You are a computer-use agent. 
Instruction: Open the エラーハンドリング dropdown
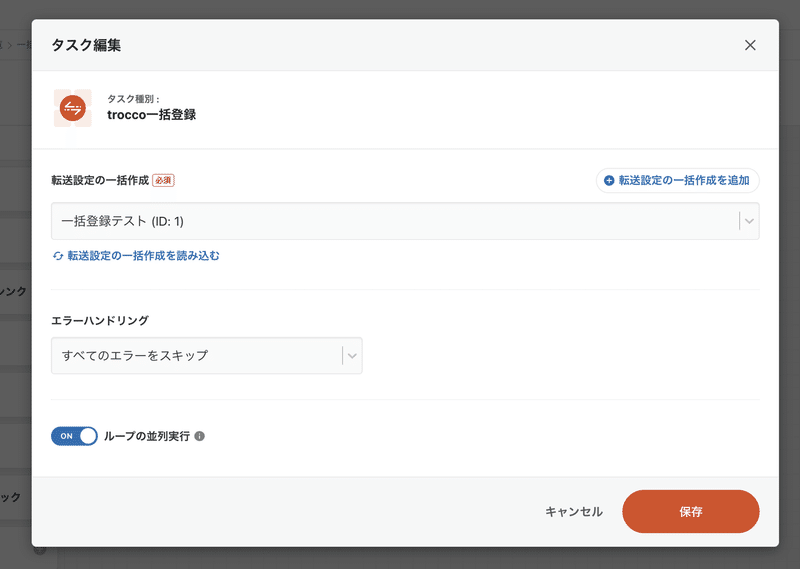pos(207,355)
